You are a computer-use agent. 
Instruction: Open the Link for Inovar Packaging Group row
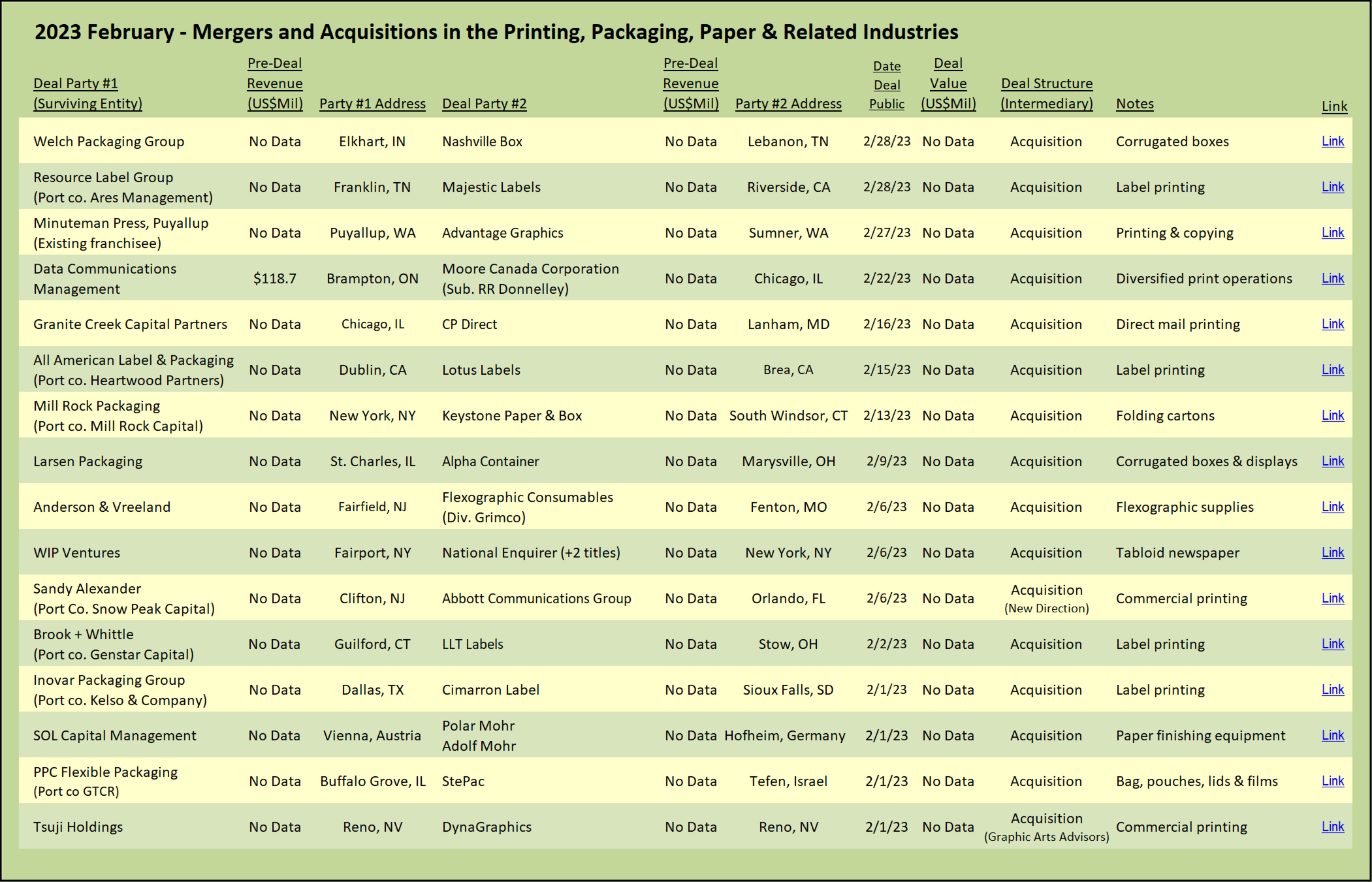(1332, 689)
